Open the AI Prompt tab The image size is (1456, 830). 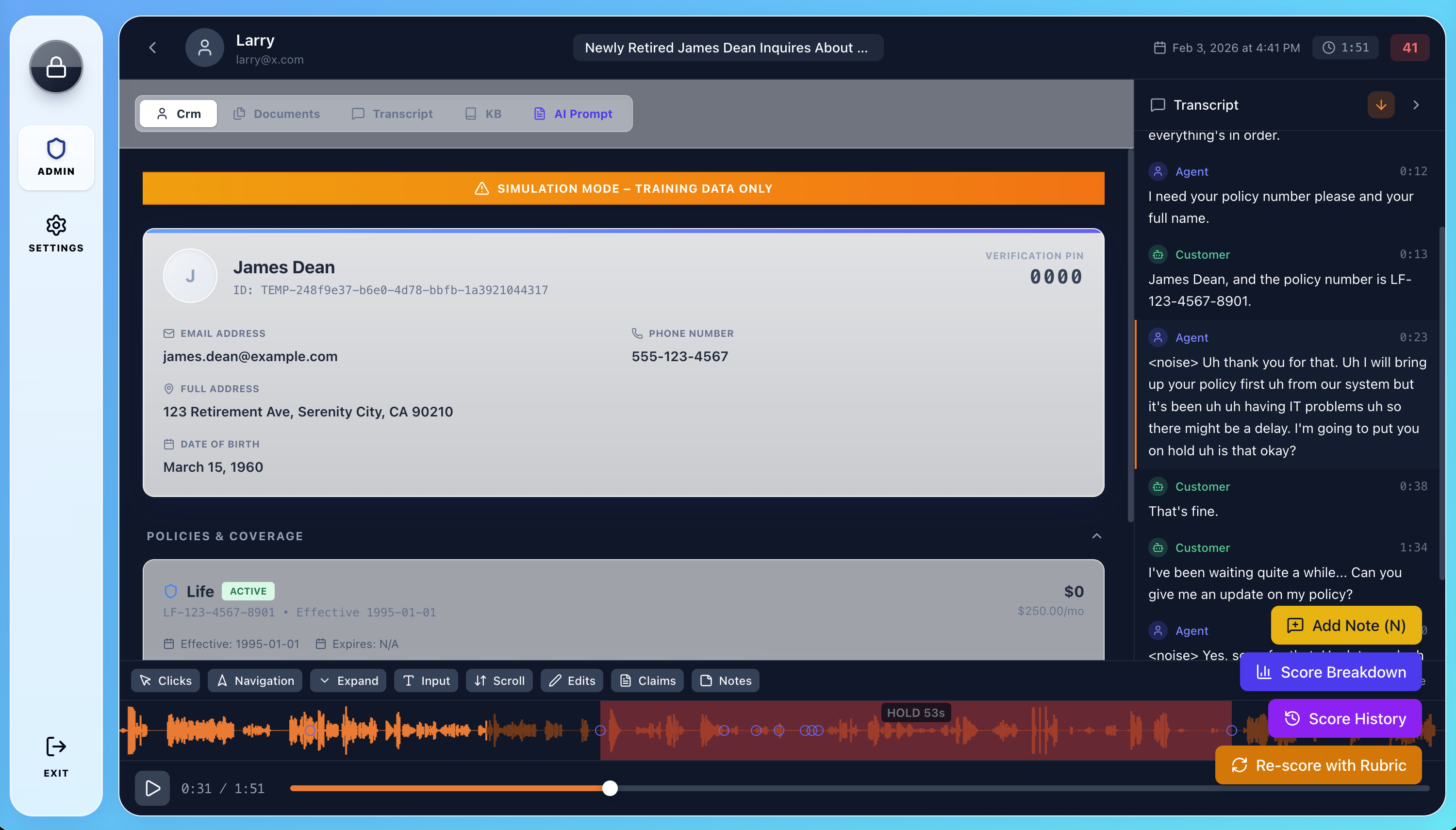click(x=574, y=114)
